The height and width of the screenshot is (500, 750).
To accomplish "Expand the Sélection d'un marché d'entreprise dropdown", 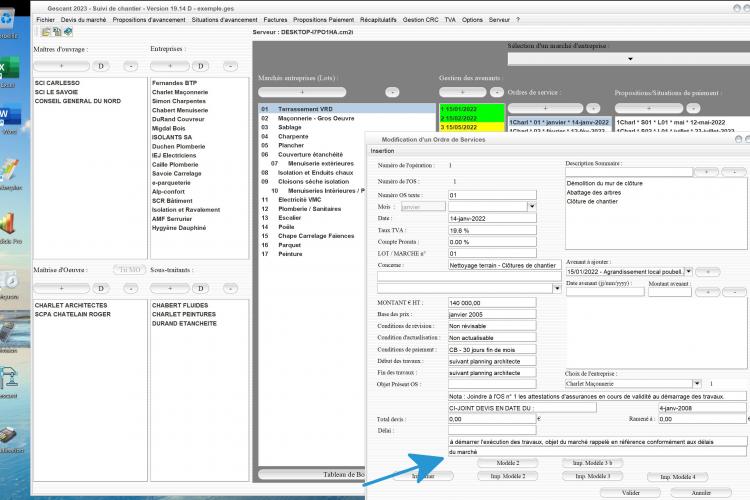I will (x=630, y=59).
